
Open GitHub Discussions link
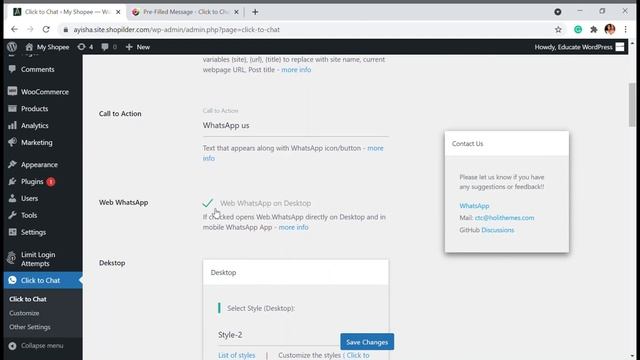pos(498,230)
